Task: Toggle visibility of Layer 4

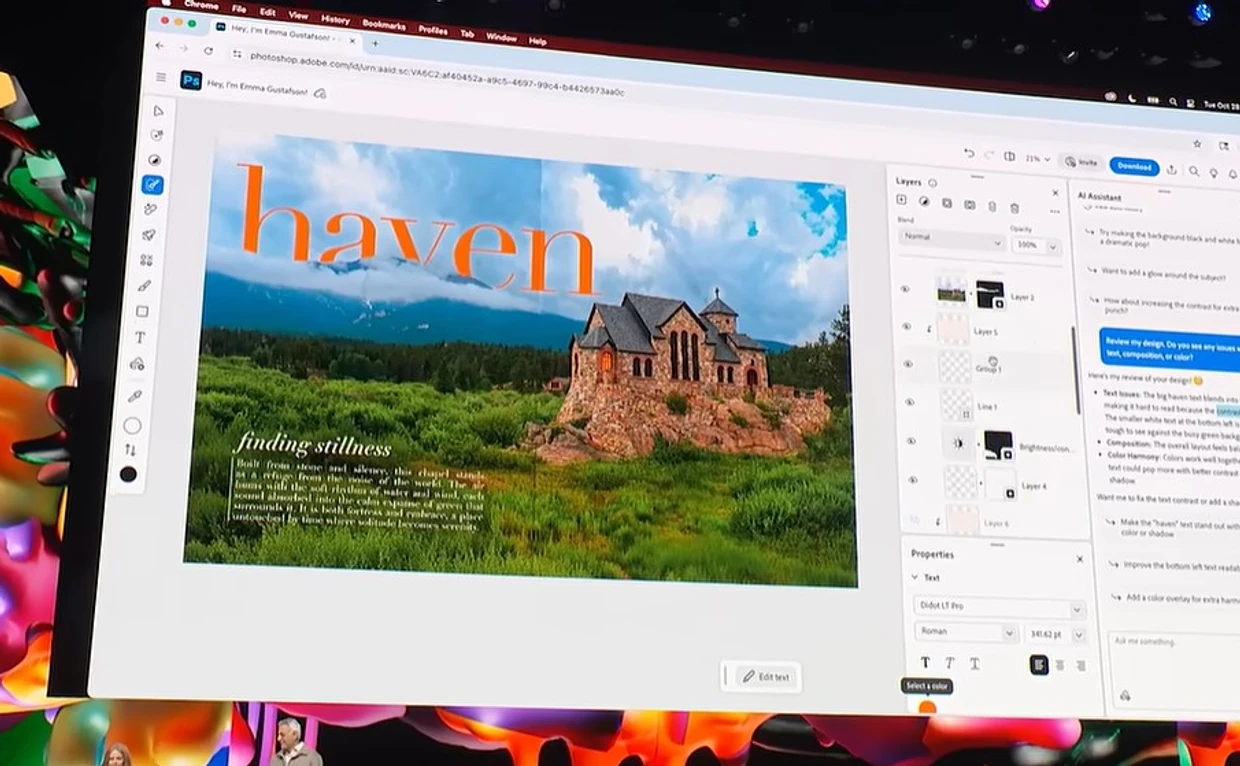Action: point(911,481)
